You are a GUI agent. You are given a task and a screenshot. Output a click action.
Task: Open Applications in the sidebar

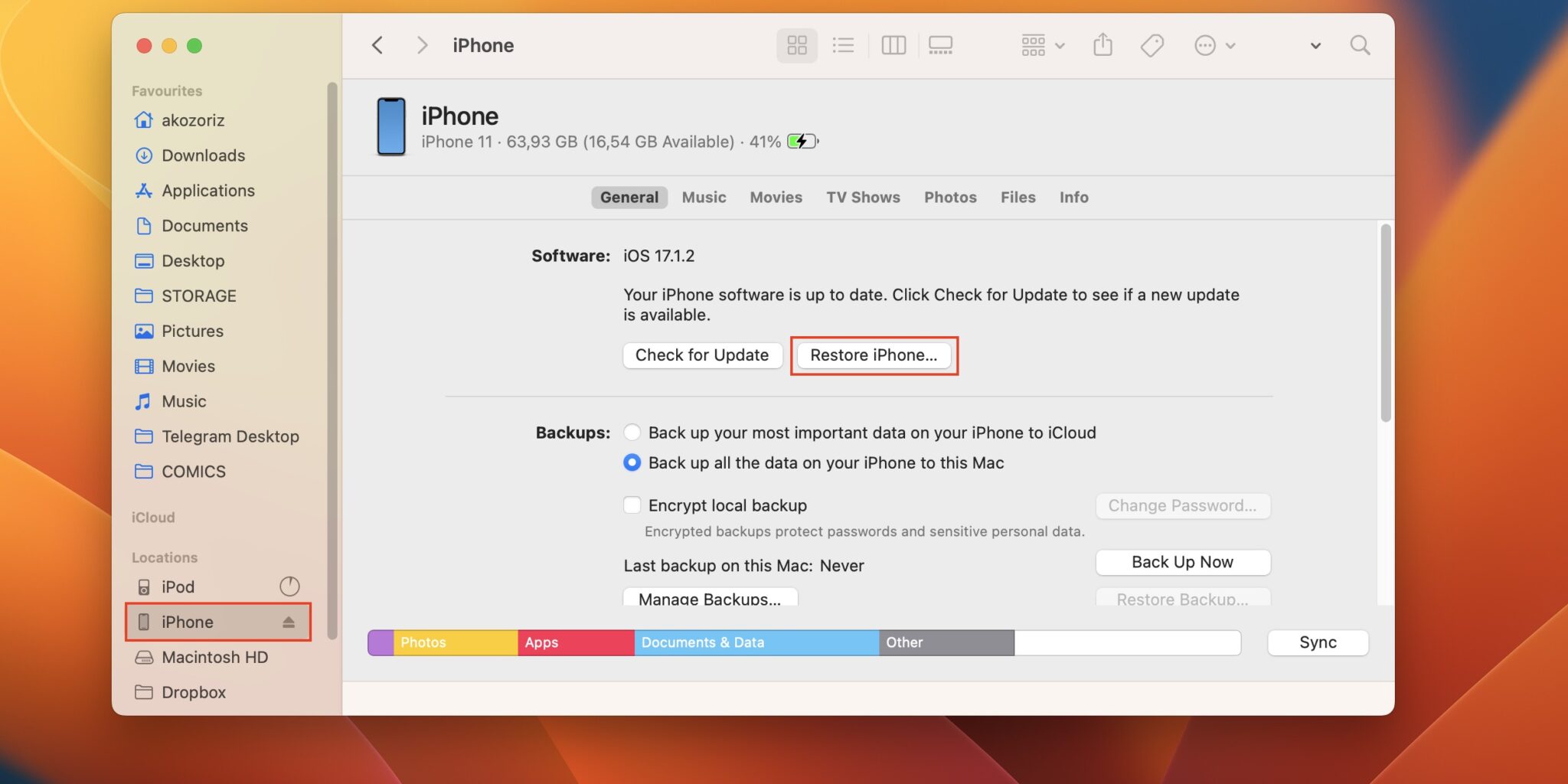[207, 191]
